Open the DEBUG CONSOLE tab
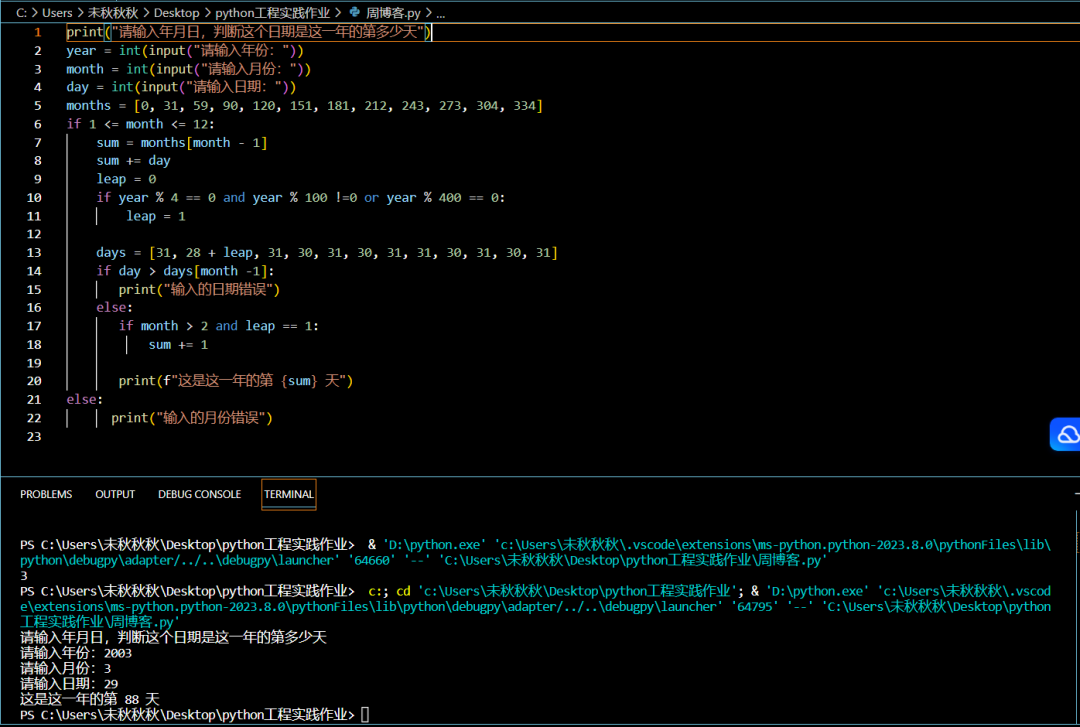This screenshot has height=727, width=1080. point(200,494)
